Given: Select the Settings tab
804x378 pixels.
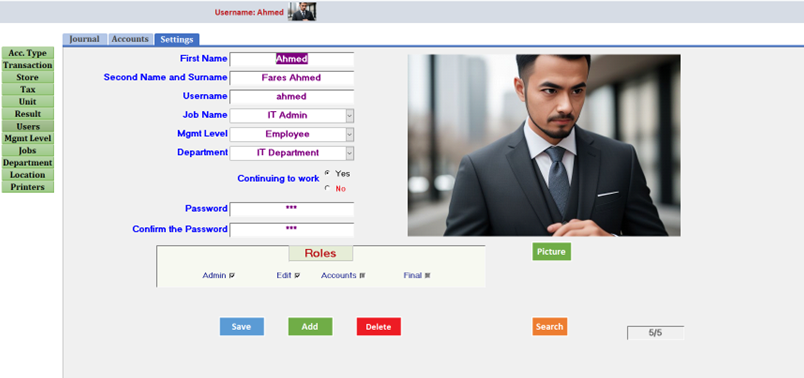Looking at the screenshot, I should 177,39.
